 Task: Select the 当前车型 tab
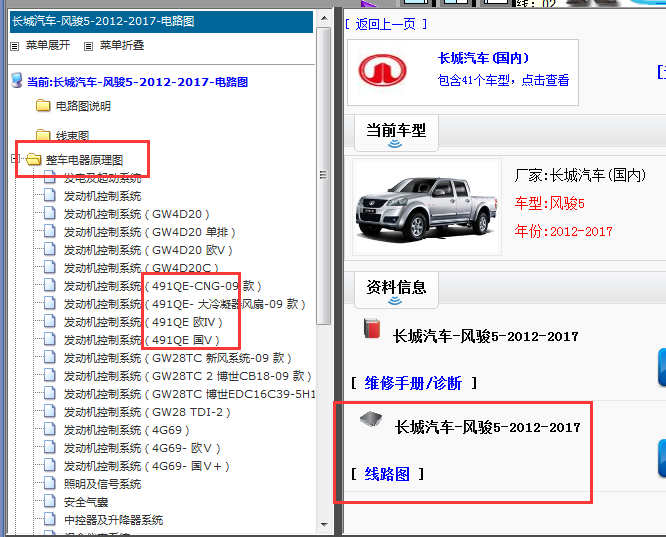point(396,133)
